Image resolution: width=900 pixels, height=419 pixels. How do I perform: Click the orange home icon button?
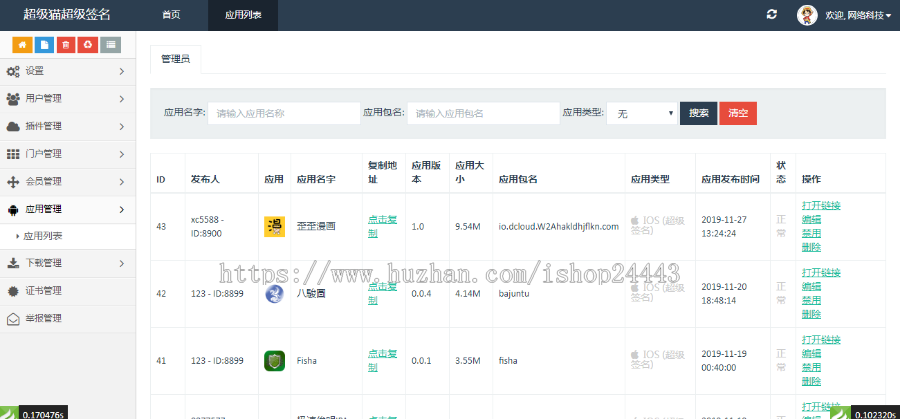click(x=22, y=45)
